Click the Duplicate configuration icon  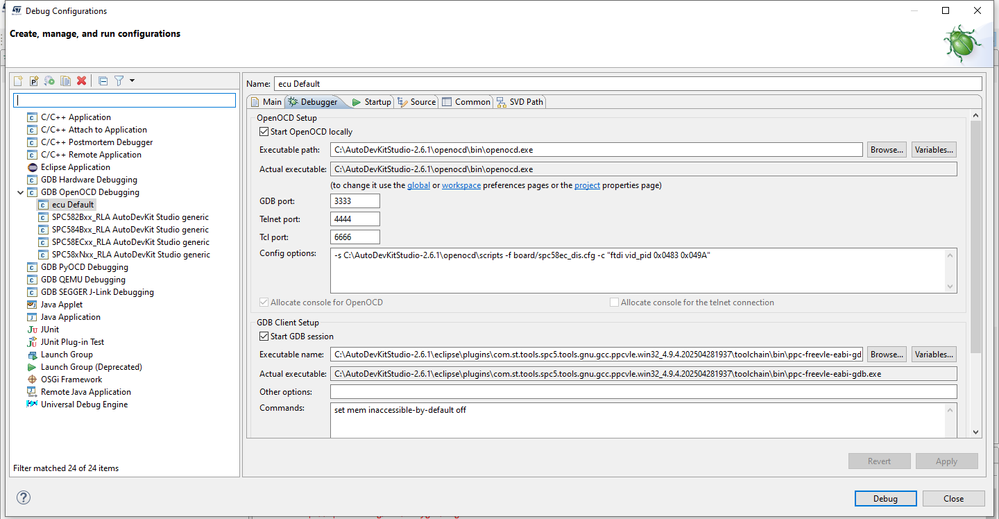(66, 81)
